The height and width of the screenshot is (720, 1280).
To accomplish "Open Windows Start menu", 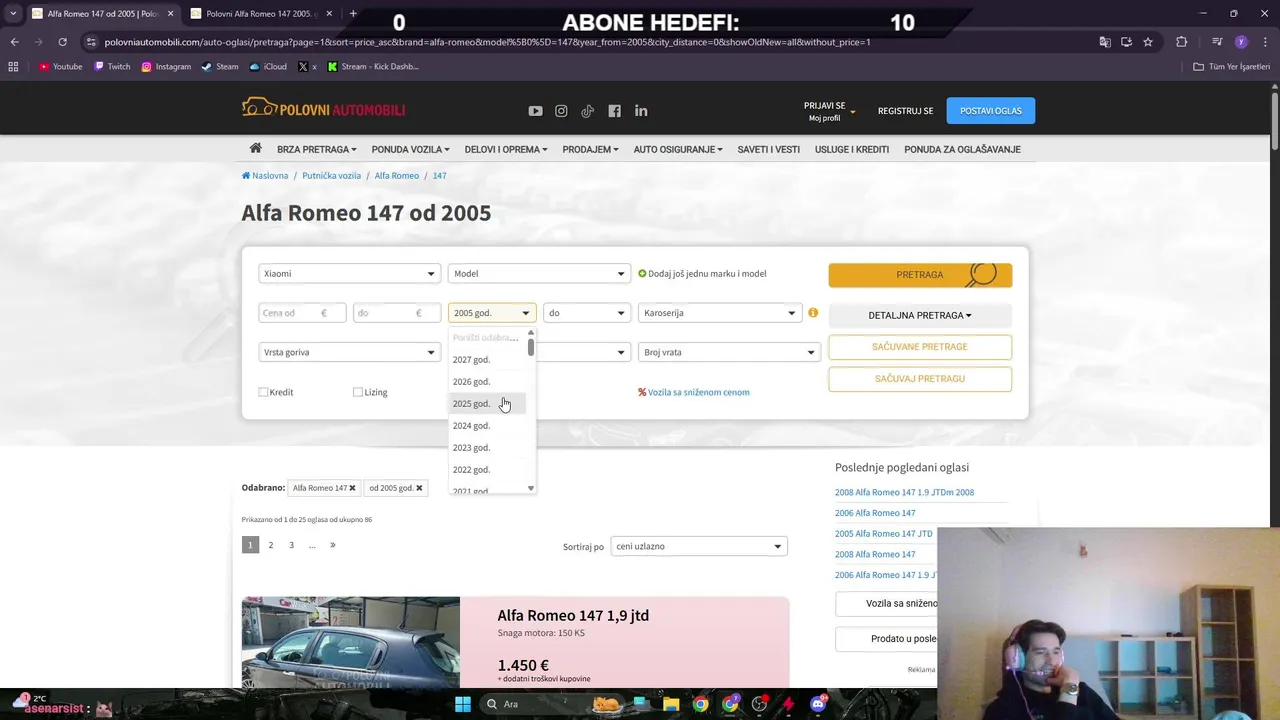I will pos(463,704).
